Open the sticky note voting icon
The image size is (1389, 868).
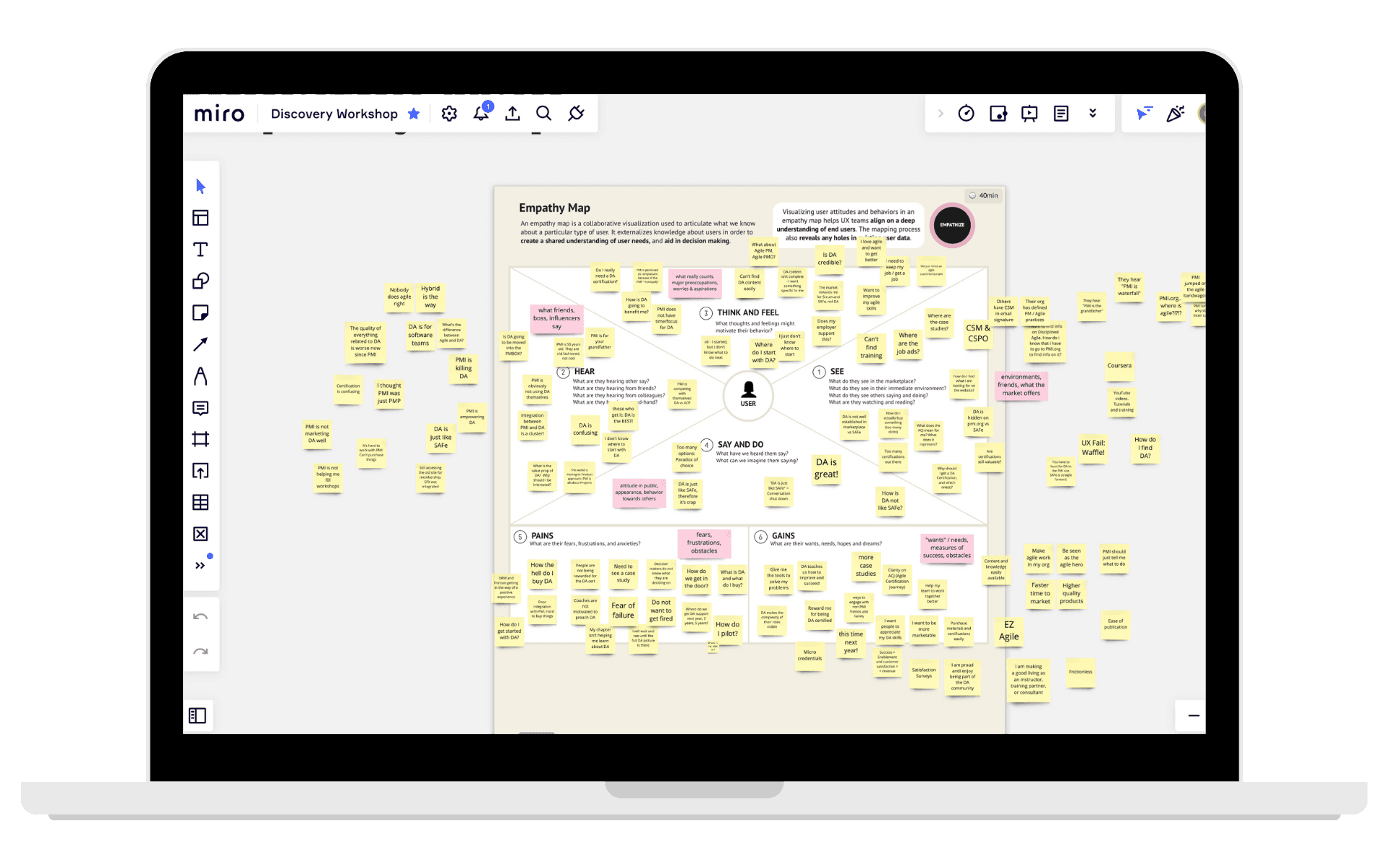coord(998,114)
